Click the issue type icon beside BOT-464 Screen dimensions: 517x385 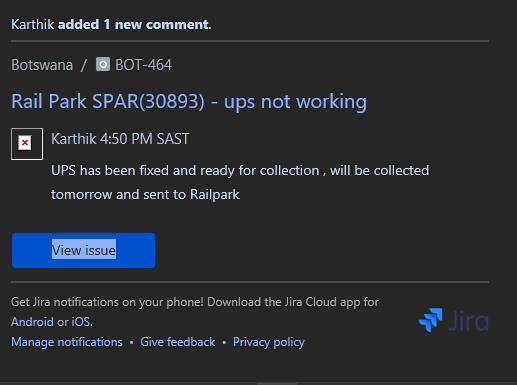(x=103, y=64)
